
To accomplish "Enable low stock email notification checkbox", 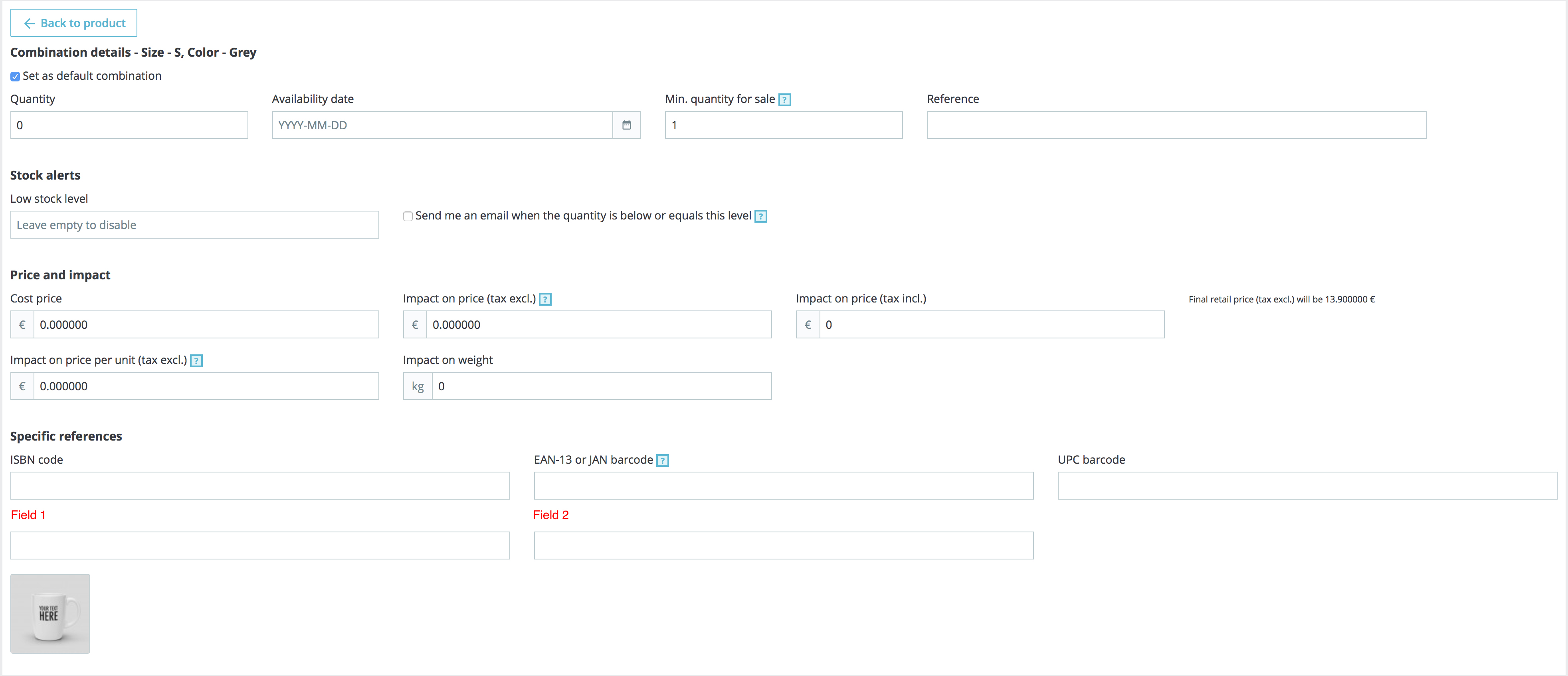I will click(x=408, y=216).
